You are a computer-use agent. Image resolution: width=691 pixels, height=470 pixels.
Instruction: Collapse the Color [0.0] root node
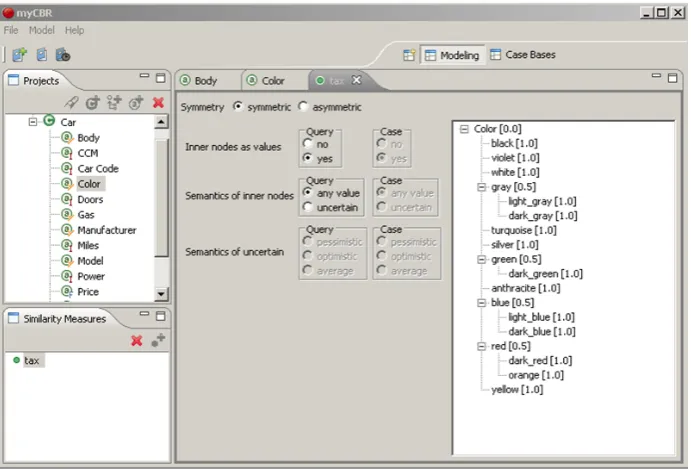tap(464, 129)
